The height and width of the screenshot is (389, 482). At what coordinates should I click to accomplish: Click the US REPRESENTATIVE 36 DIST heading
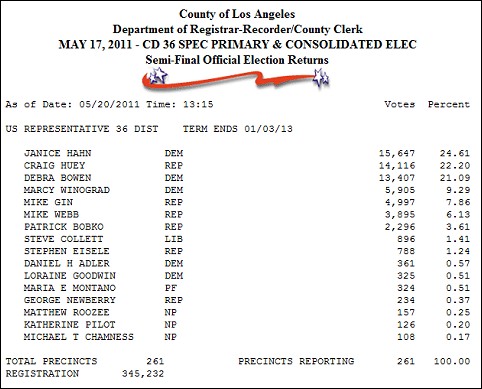point(82,129)
